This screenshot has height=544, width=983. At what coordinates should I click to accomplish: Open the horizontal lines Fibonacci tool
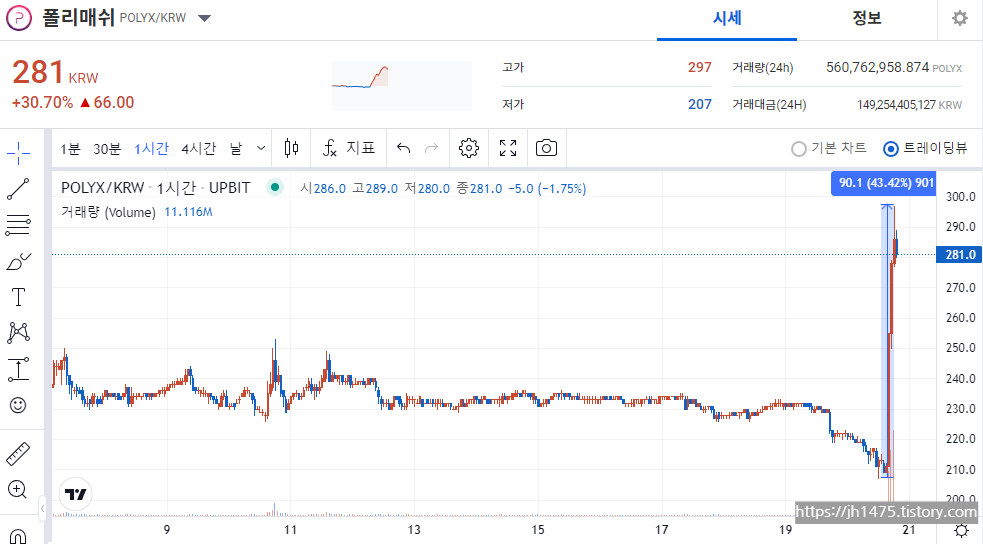click(x=18, y=225)
